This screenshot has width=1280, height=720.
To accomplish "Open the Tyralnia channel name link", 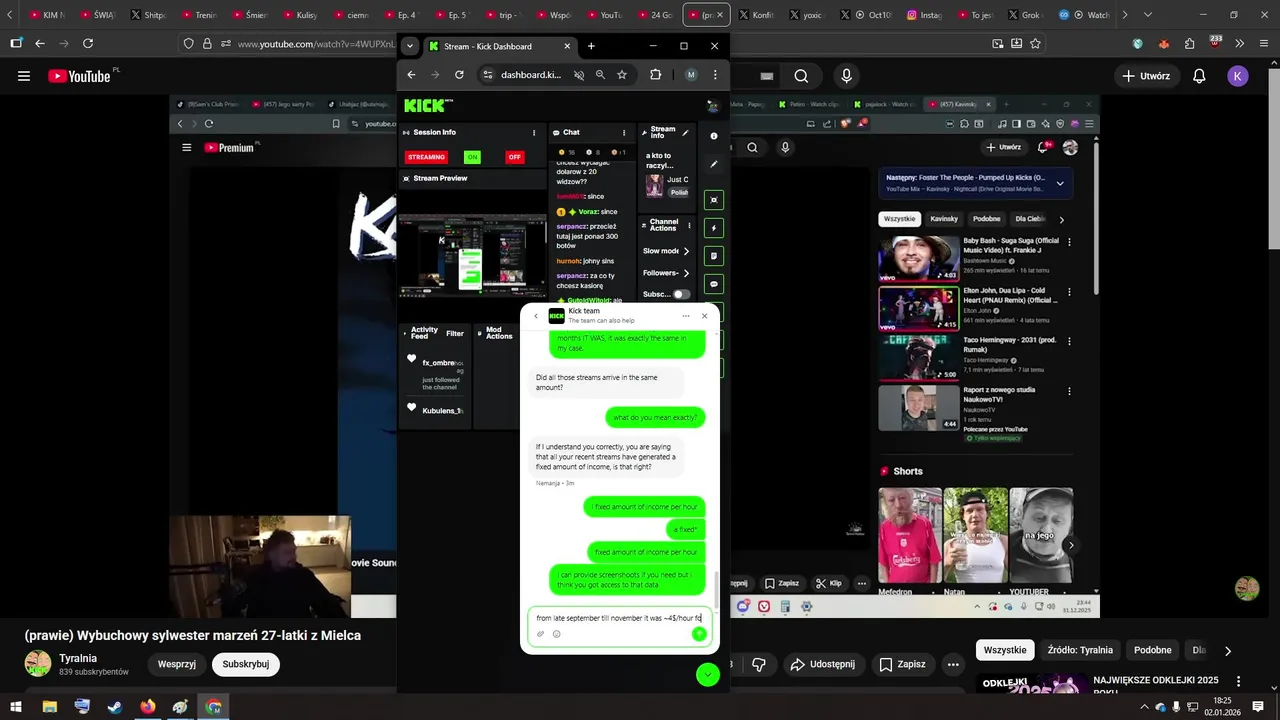I will [x=78, y=658].
